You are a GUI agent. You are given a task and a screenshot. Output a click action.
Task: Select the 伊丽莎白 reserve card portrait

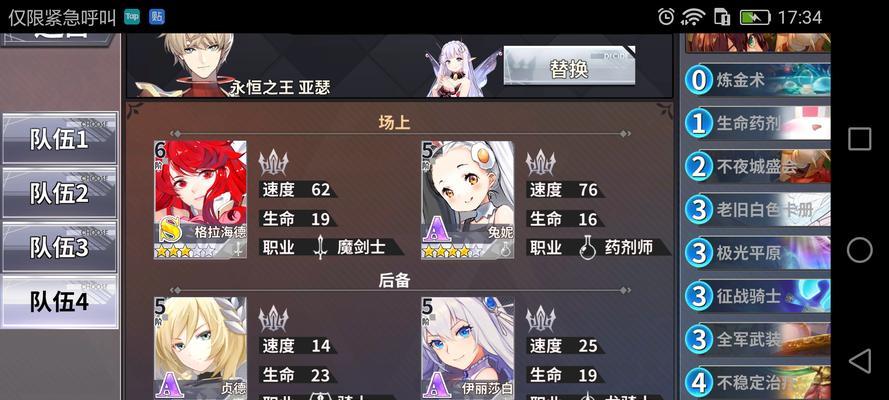(x=468, y=347)
